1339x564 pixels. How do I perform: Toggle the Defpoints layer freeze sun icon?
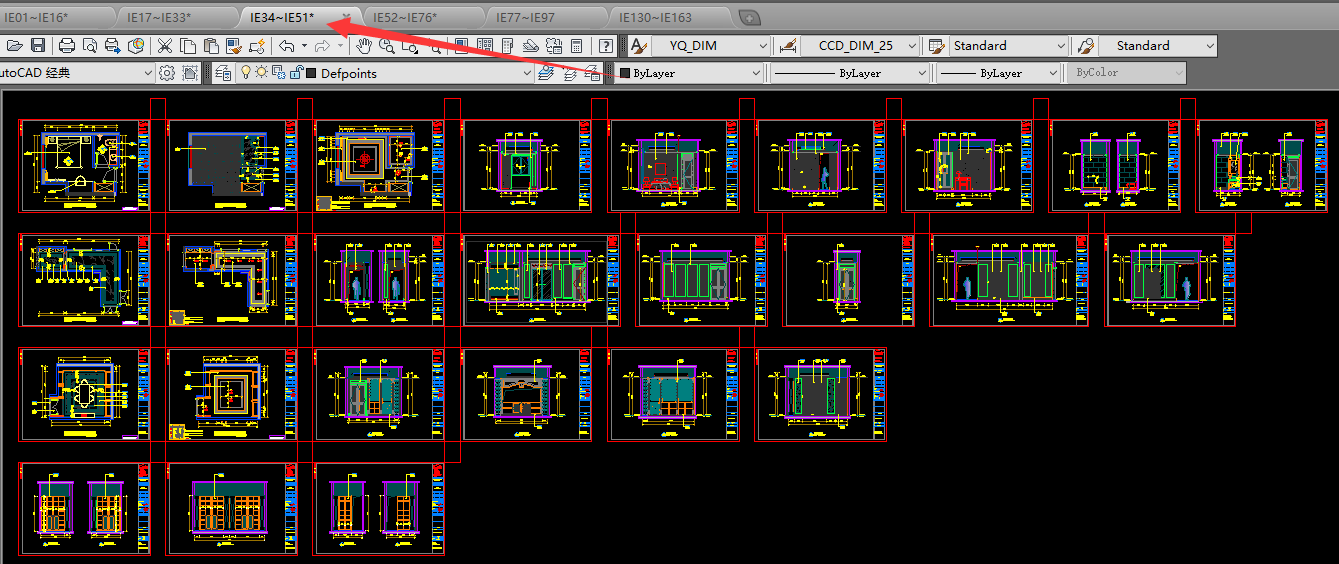(262, 73)
